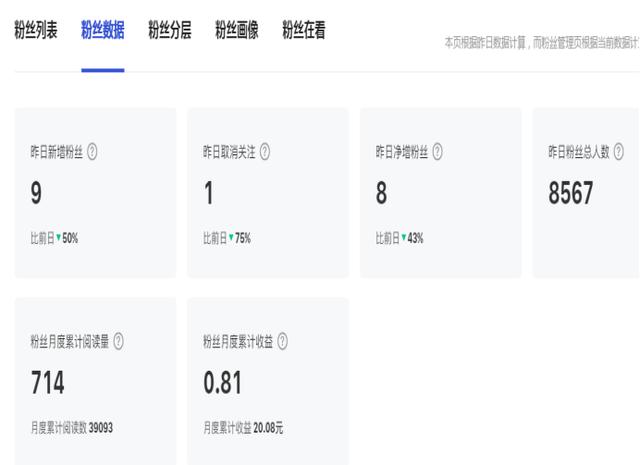
Task: Open the 粉丝分层 tab
Action: click(x=170, y=31)
